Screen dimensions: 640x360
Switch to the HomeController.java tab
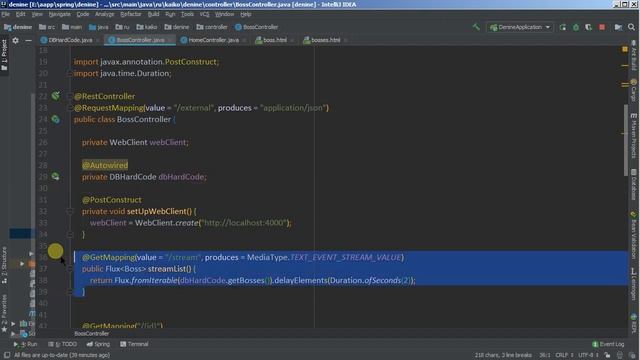[213, 40]
